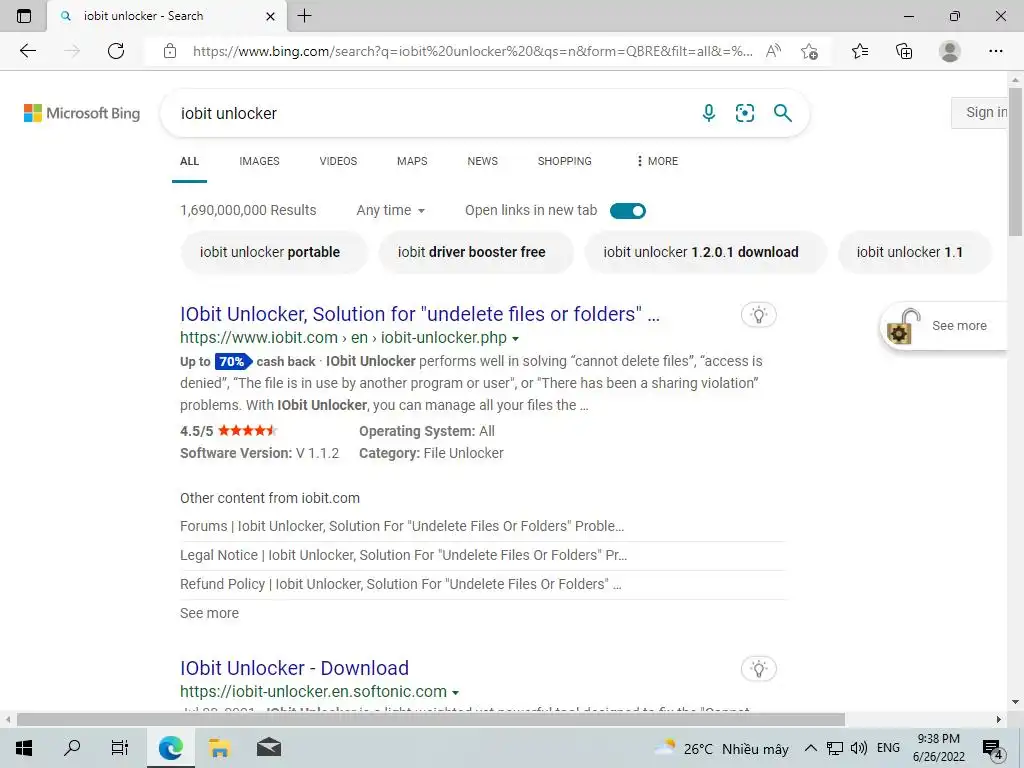Open IObit Unlocker - Download result

tap(295, 668)
